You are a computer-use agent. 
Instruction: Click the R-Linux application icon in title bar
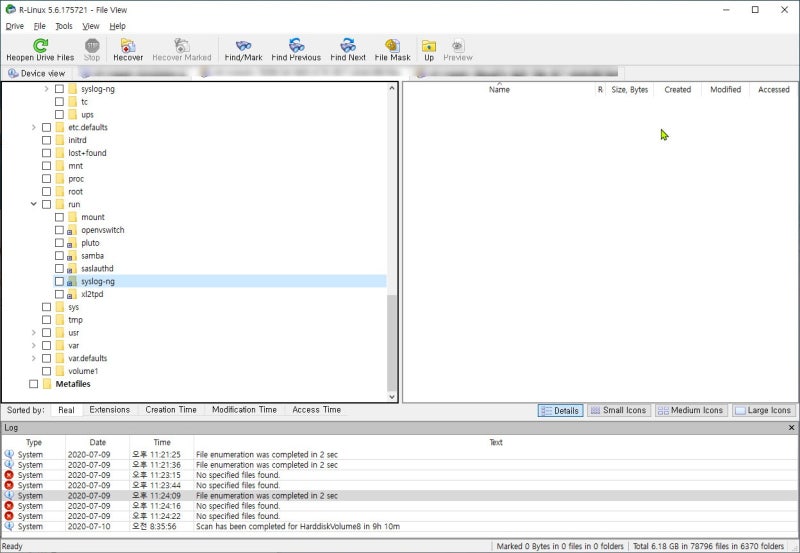pyautogui.click(x=10, y=9)
